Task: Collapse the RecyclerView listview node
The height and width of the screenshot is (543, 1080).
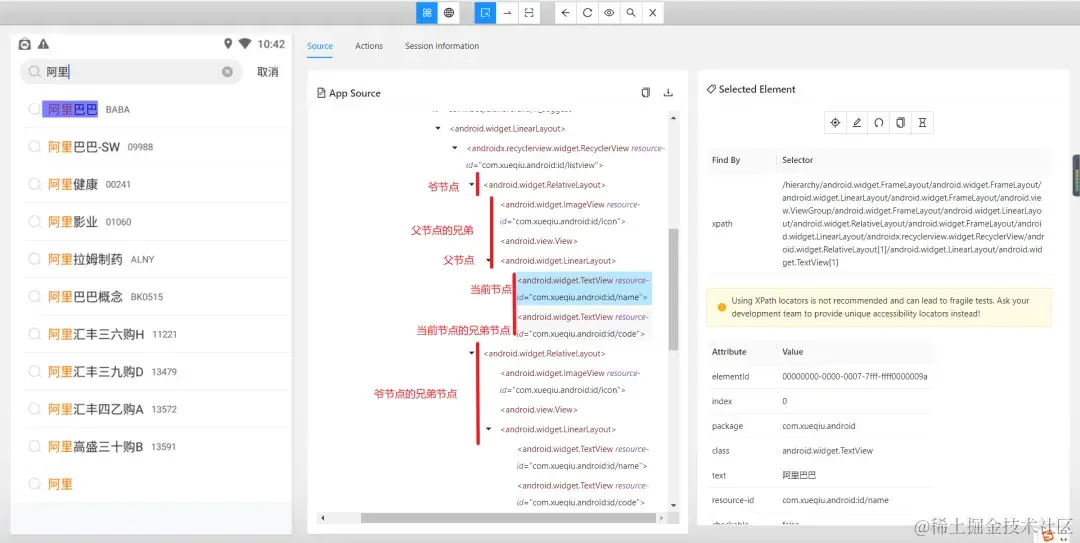Action: point(455,147)
